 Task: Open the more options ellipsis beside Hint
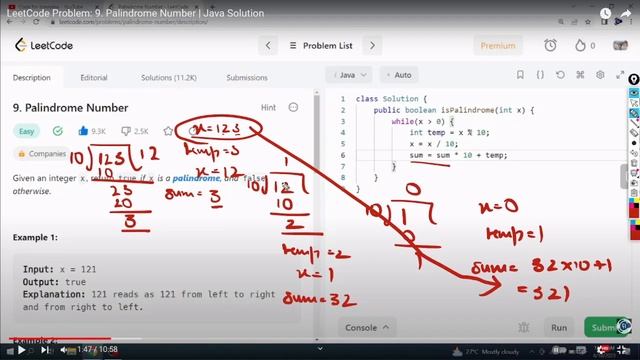(x=293, y=107)
